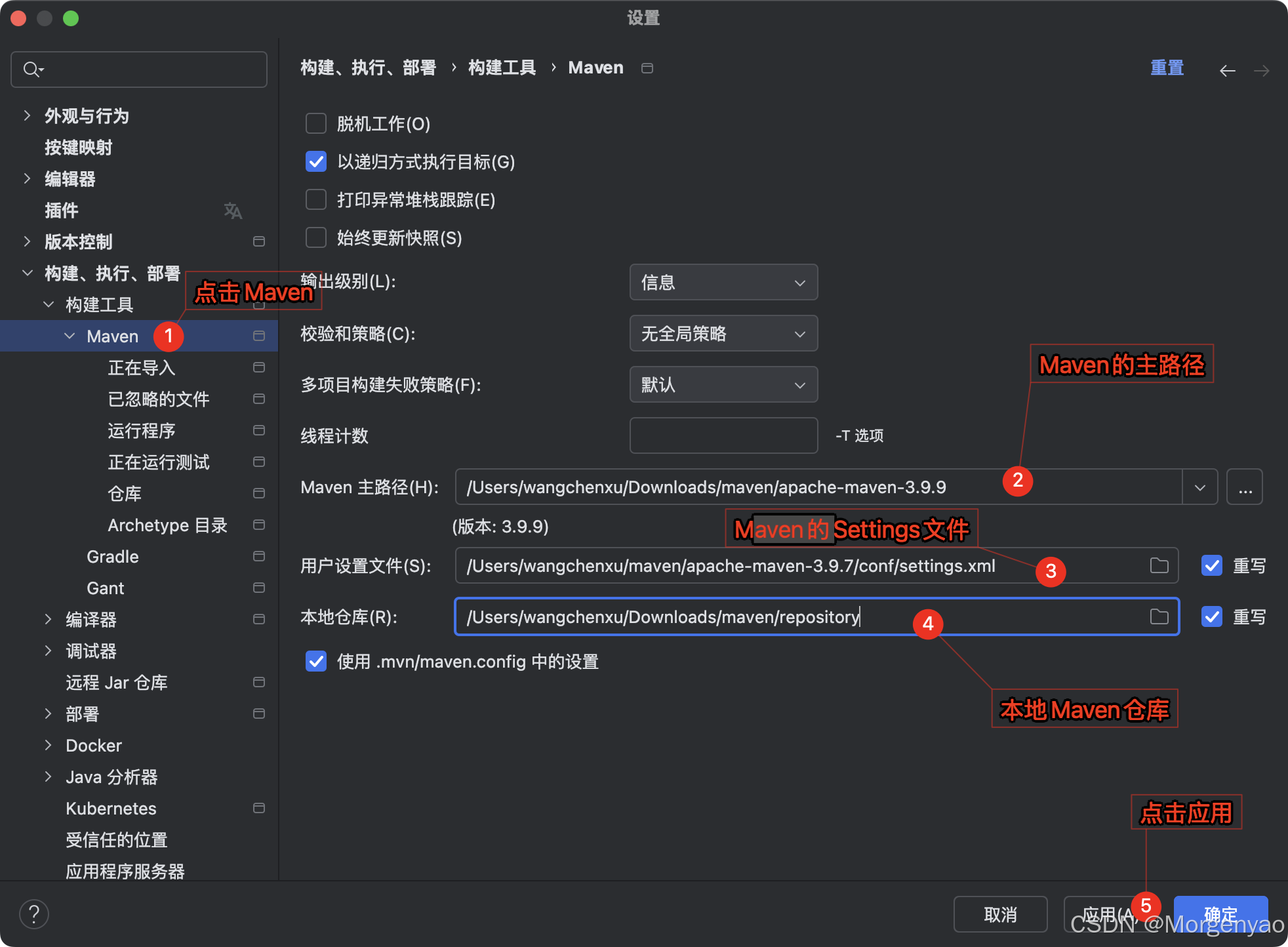Click the back navigation arrow at top right
Viewport: 1288px width, 947px height.
(x=1228, y=70)
